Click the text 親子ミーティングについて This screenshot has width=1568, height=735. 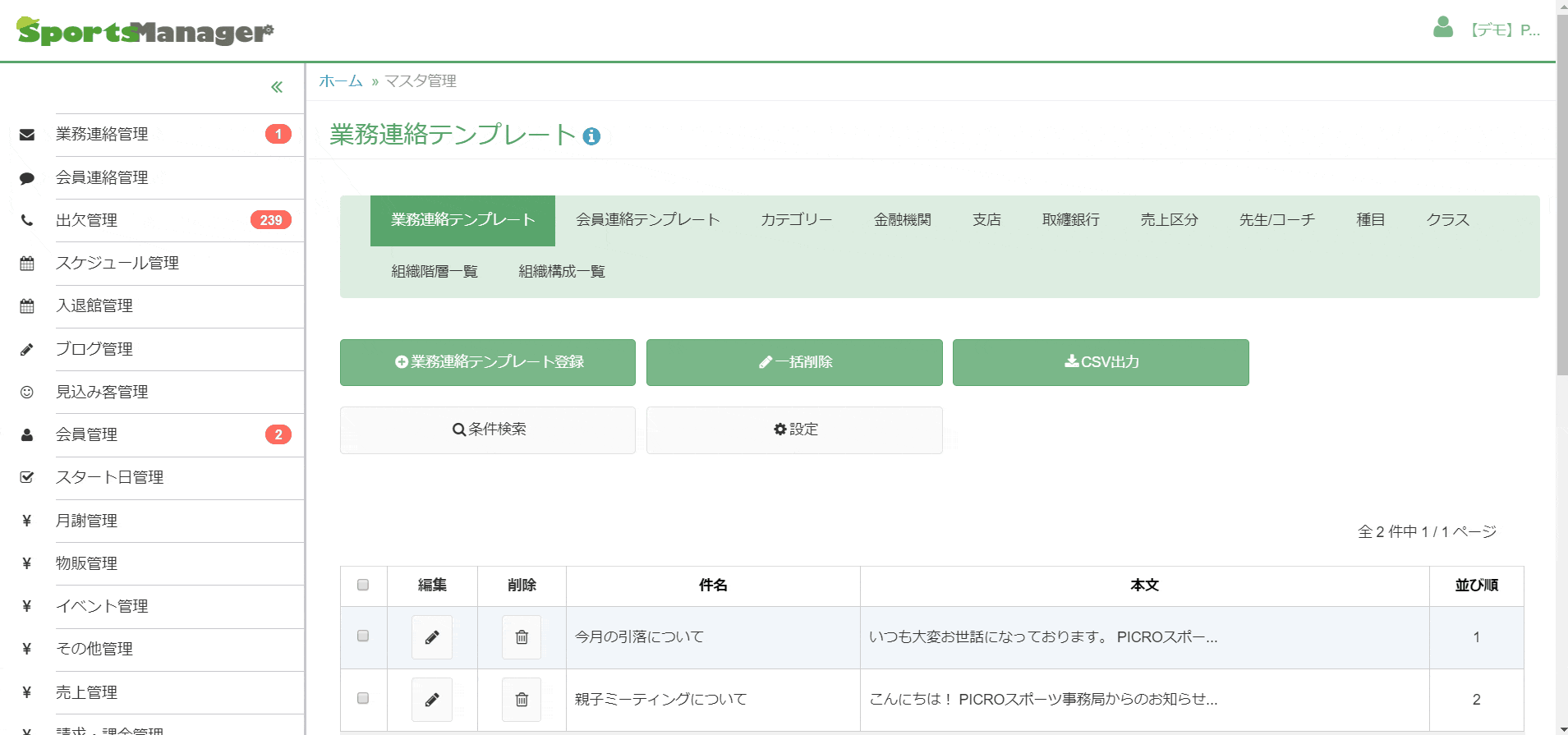click(661, 700)
